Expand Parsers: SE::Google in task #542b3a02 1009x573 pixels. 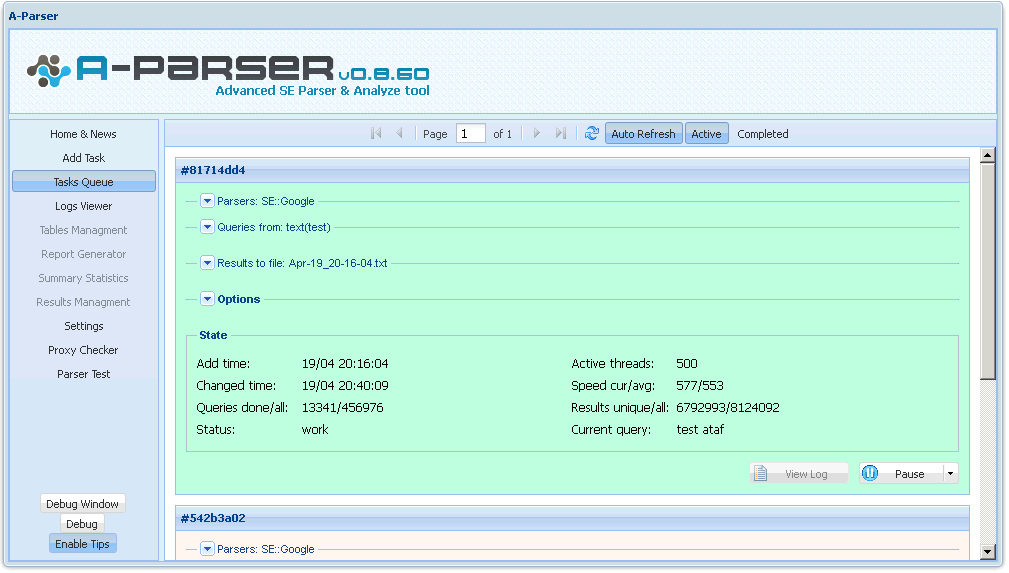(x=207, y=549)
